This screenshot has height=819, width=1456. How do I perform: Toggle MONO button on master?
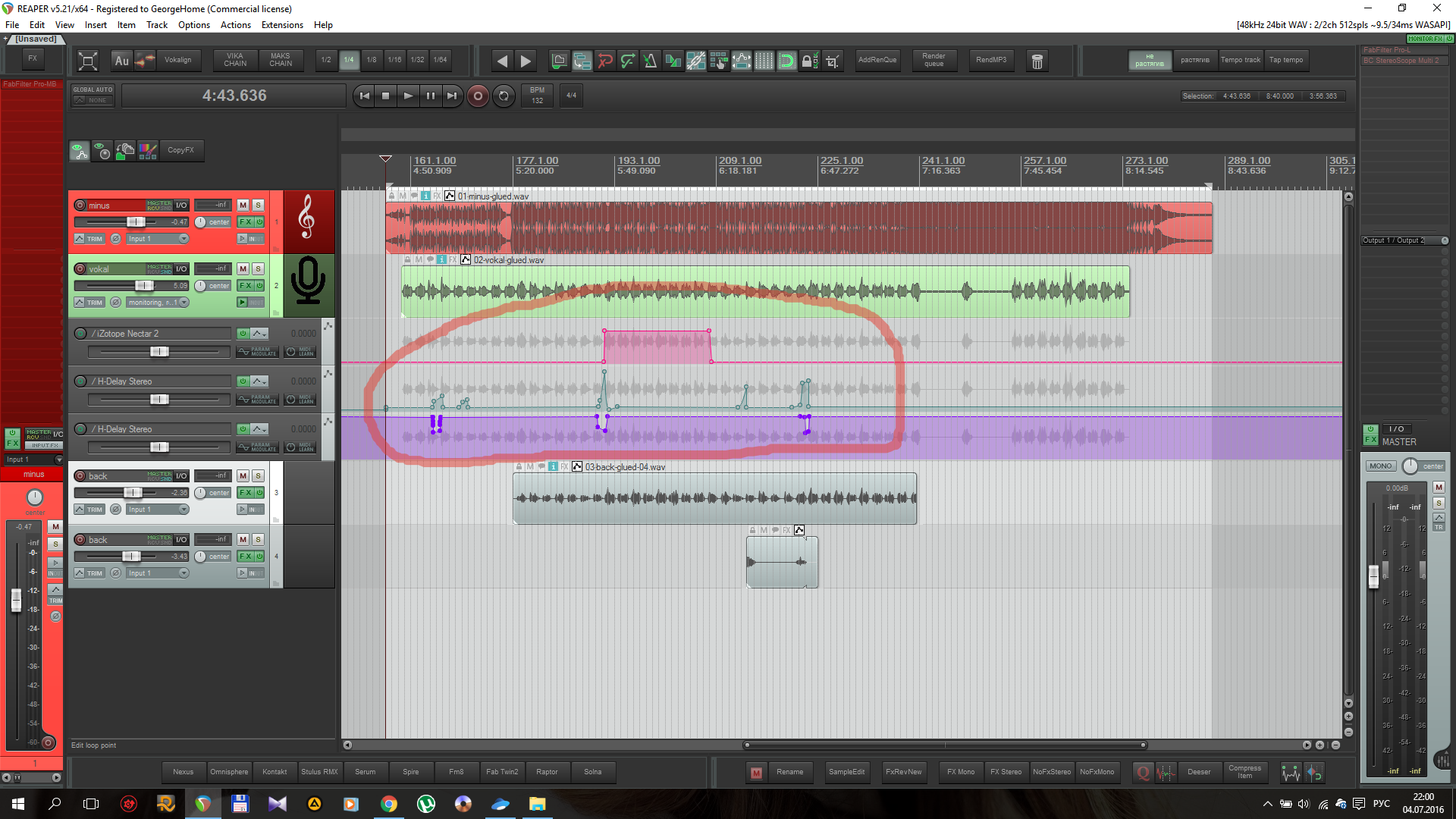[1380, 466]
